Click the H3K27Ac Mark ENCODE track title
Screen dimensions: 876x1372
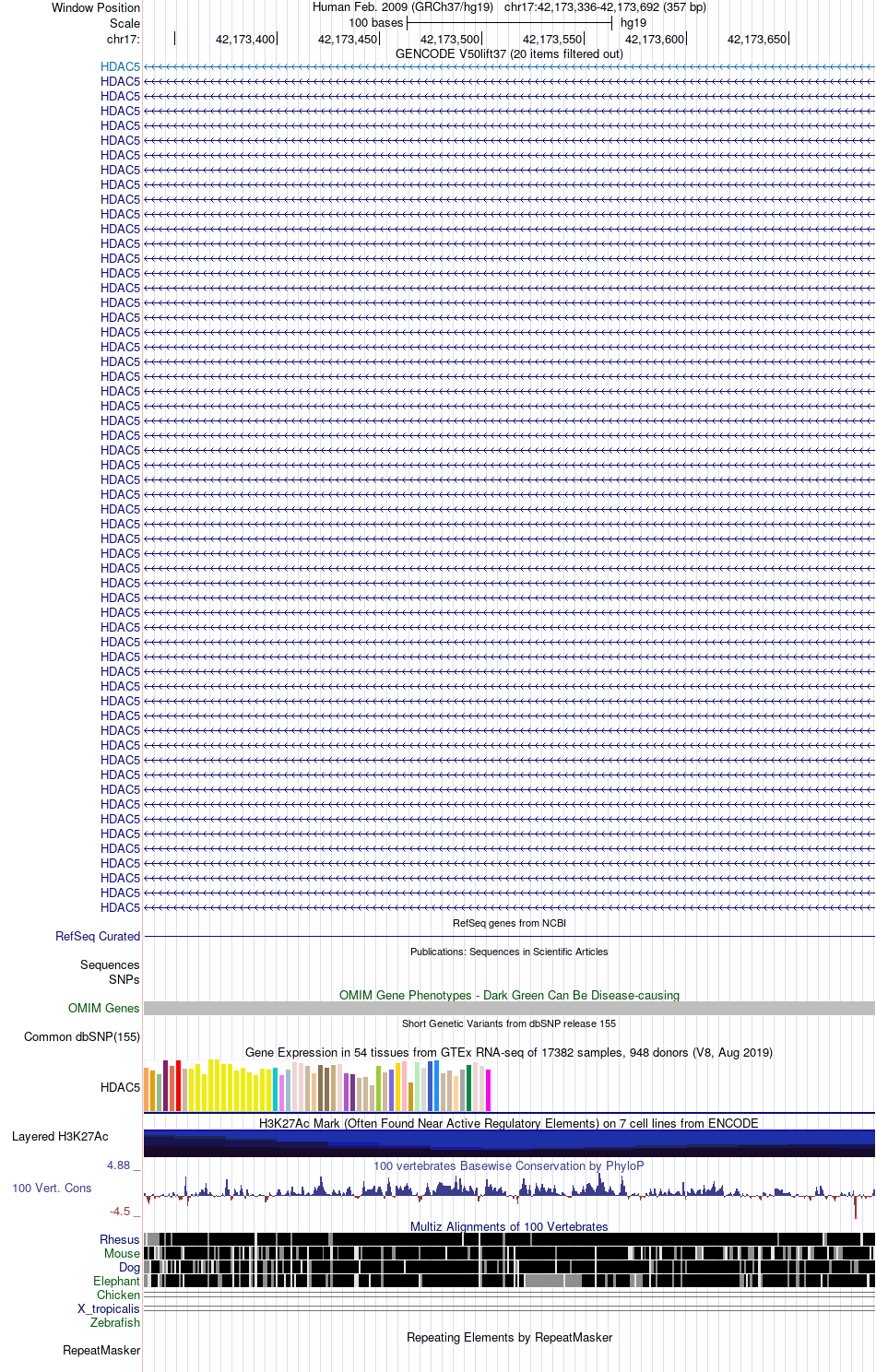click(x=509, y=1123)
